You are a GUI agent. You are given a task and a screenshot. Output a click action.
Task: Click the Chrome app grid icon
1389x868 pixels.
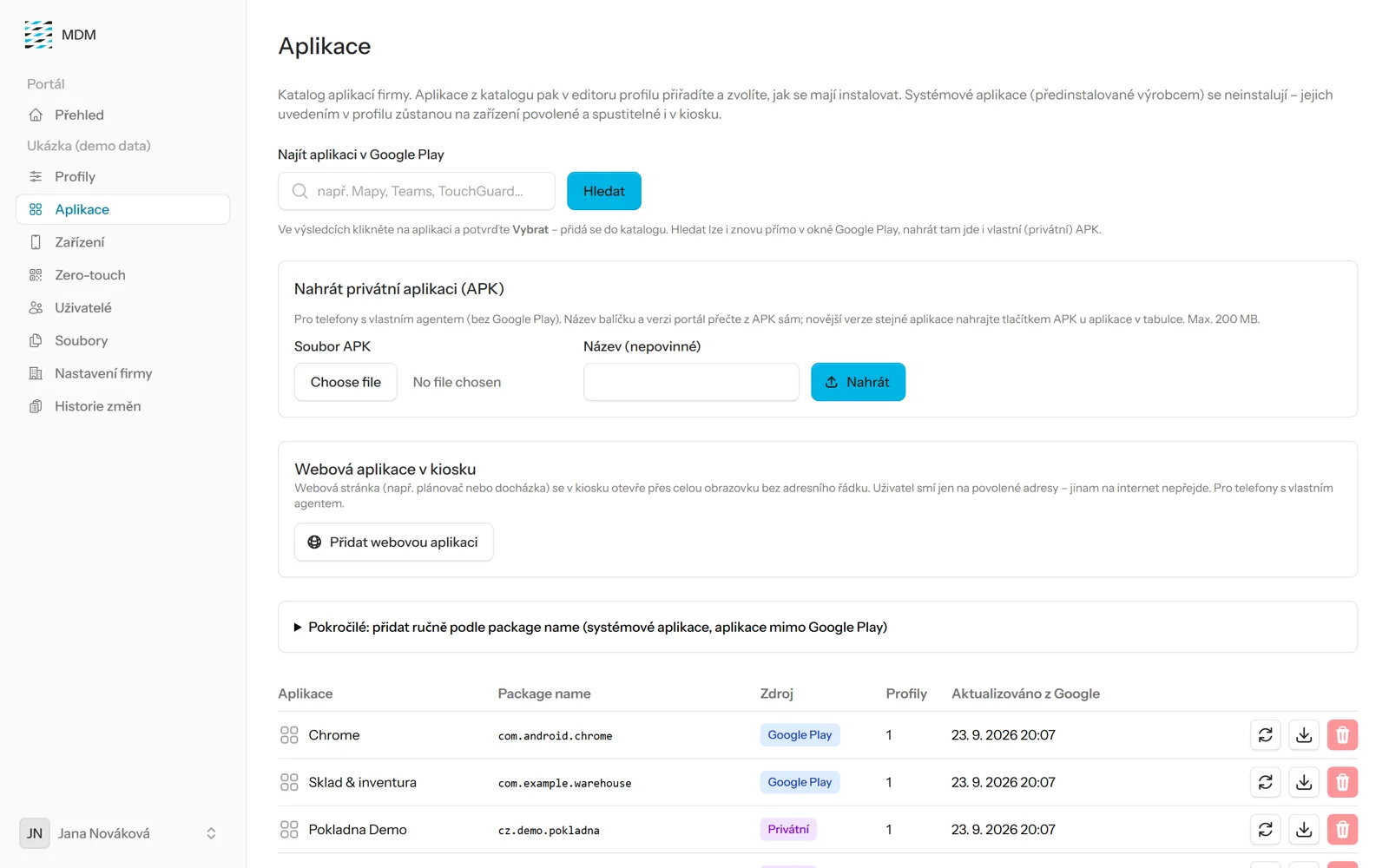pyautogui.click(x=289, y=735)
